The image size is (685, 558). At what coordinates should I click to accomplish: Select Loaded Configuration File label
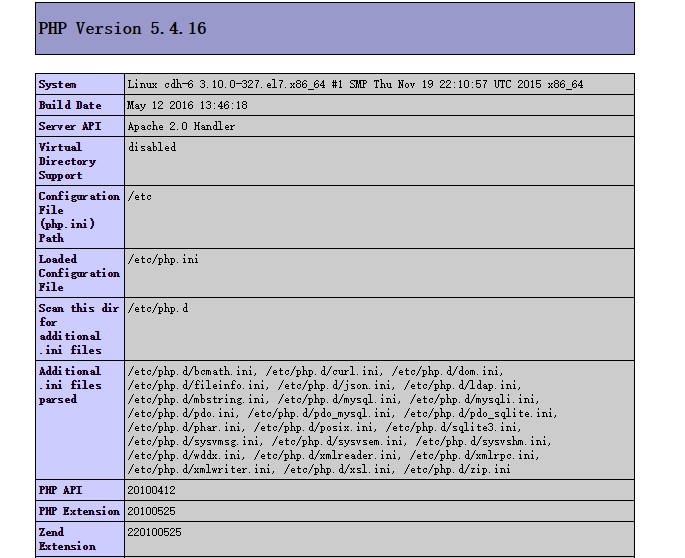[79, 273]
